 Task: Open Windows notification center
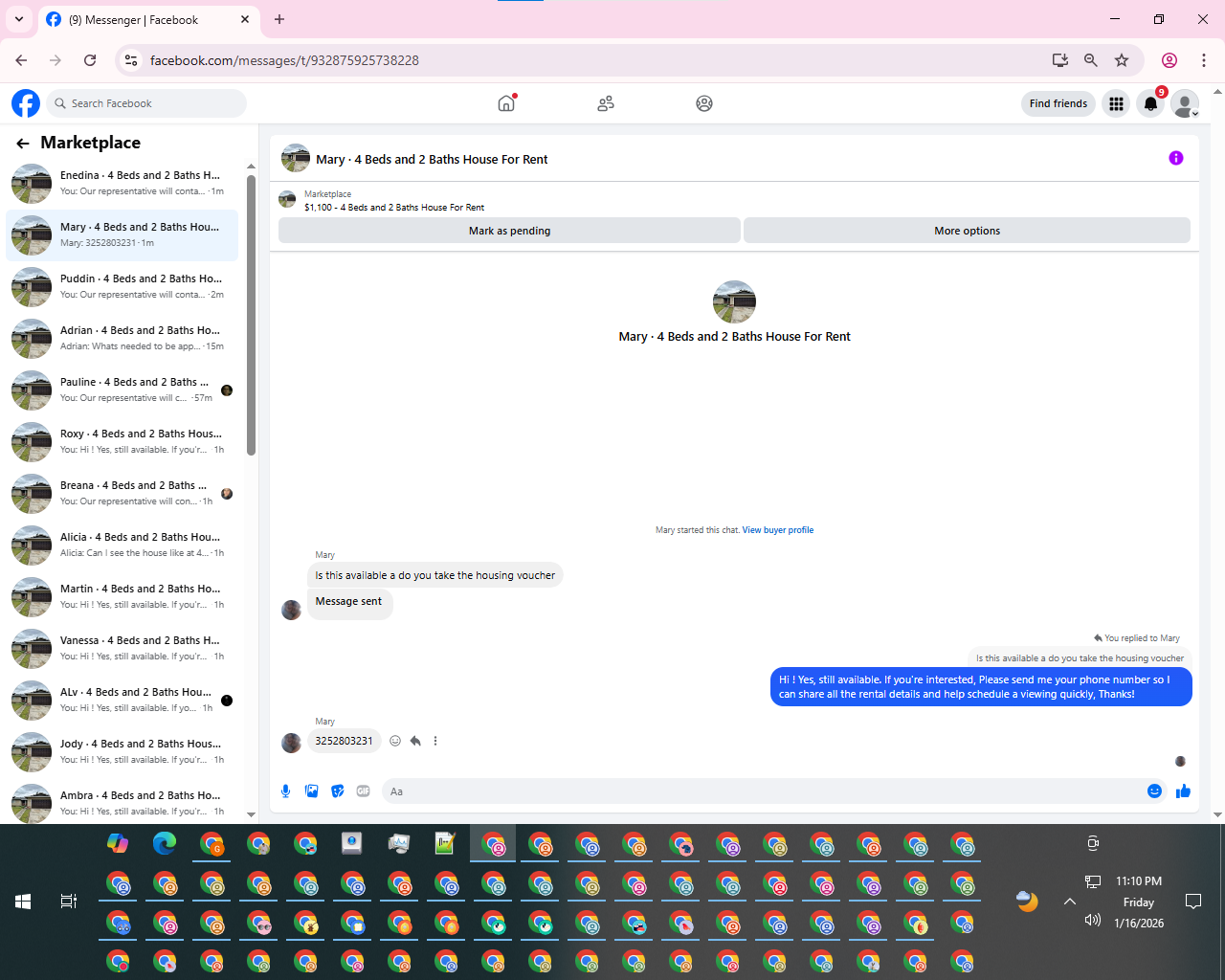tap(1193, 902)
